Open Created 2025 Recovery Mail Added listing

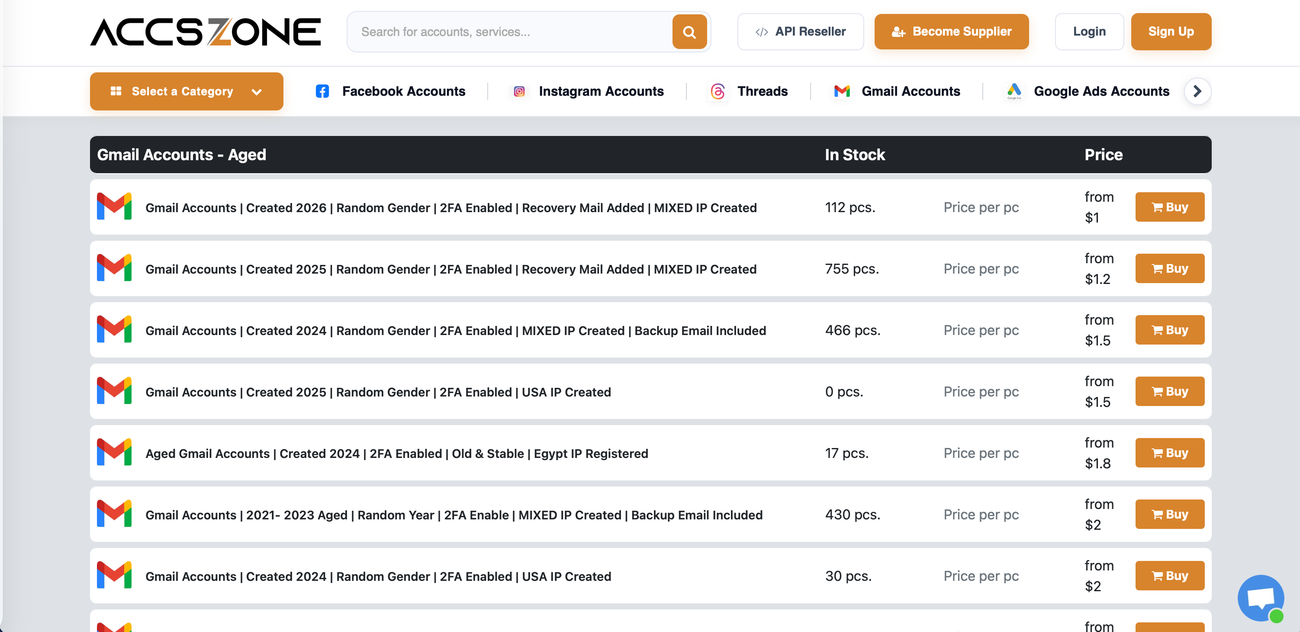coord(451,269)
